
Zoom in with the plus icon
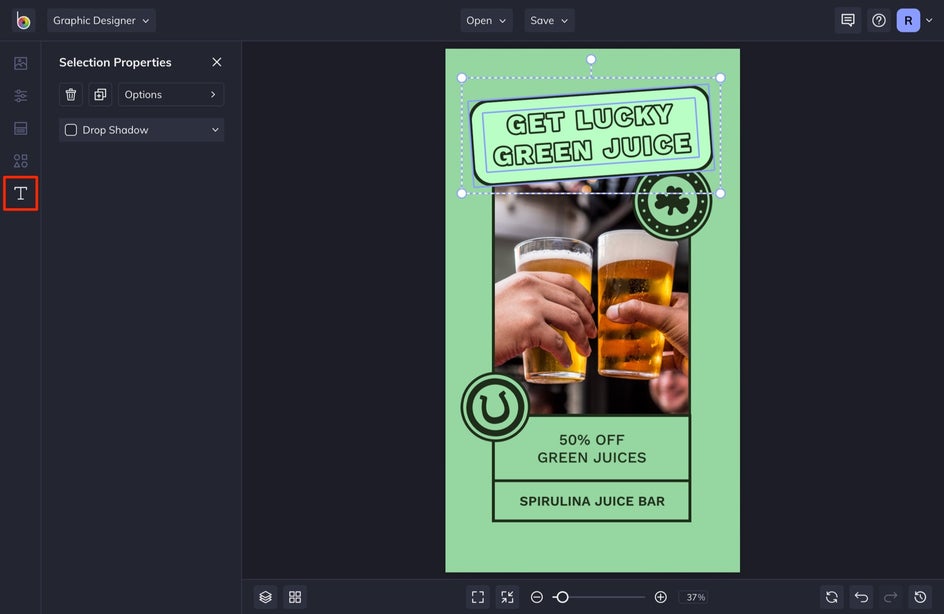[x=660, y=597]
